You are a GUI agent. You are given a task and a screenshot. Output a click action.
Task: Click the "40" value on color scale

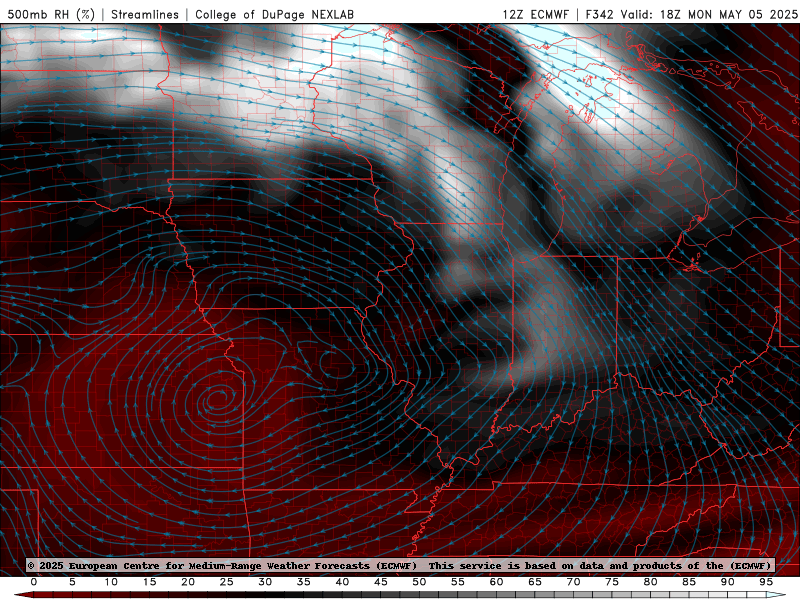[342, 582]
